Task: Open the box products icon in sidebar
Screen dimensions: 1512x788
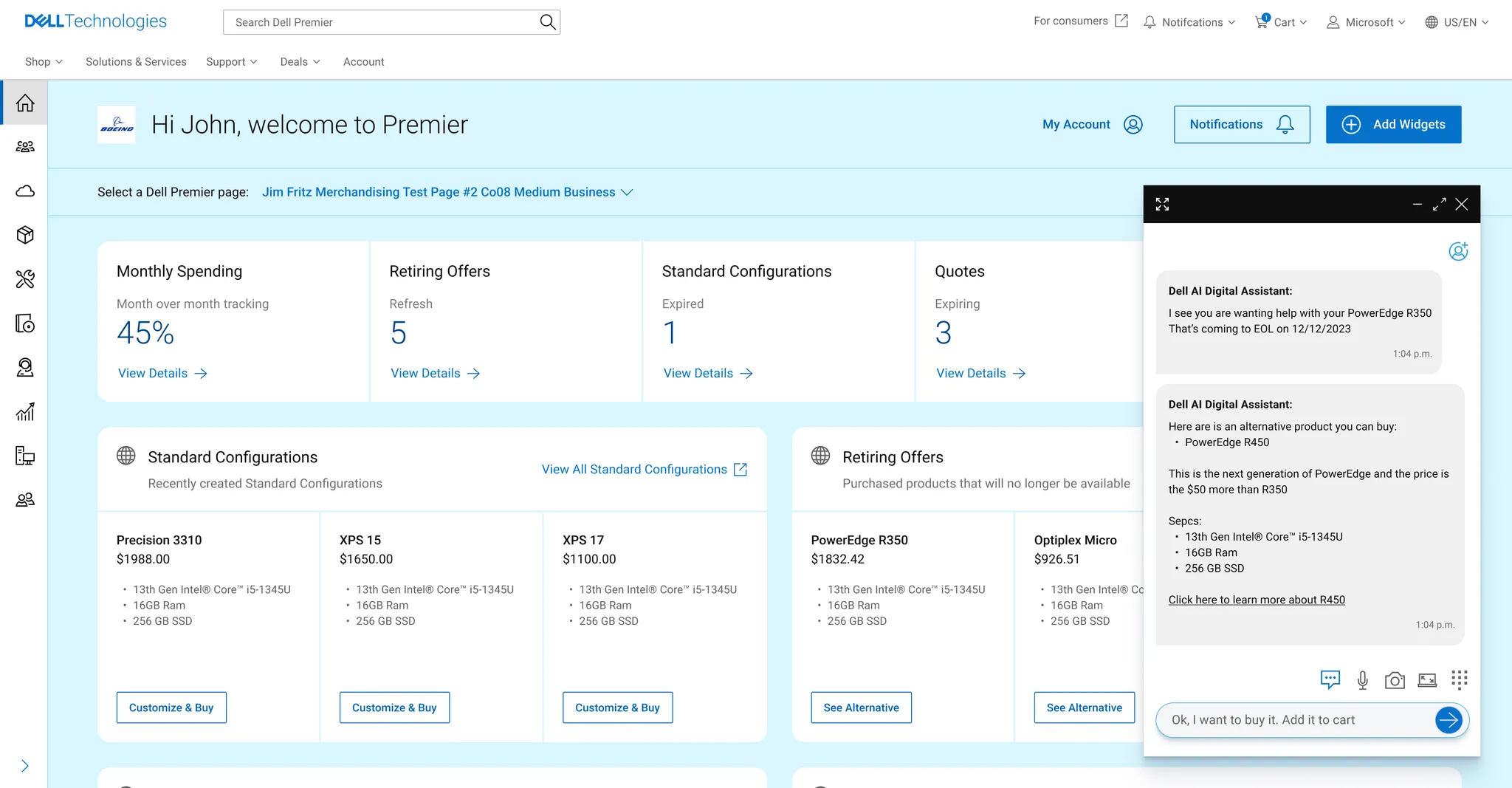Action: (x=25, y=235)
